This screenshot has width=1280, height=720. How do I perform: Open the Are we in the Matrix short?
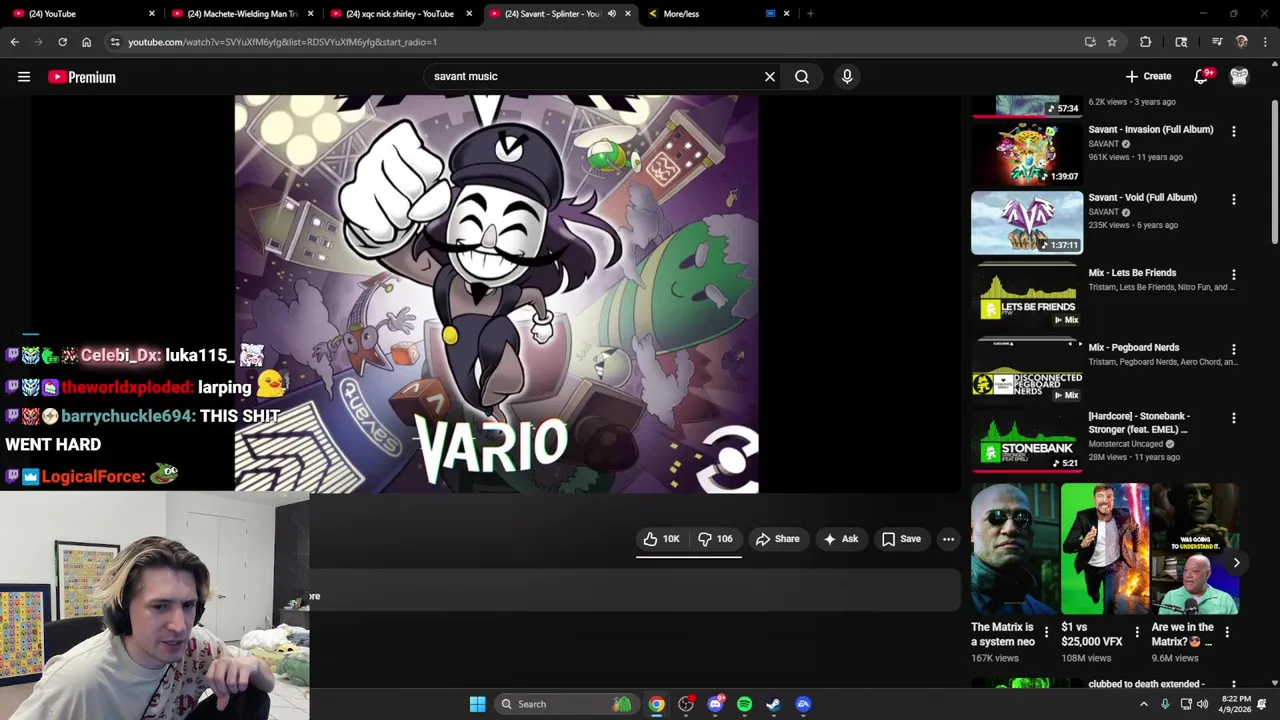point(1194,548)
